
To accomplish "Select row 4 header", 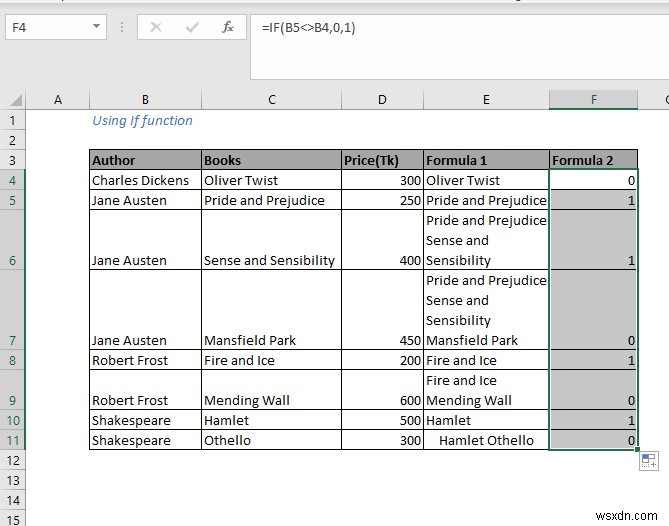I will point(13,180).
